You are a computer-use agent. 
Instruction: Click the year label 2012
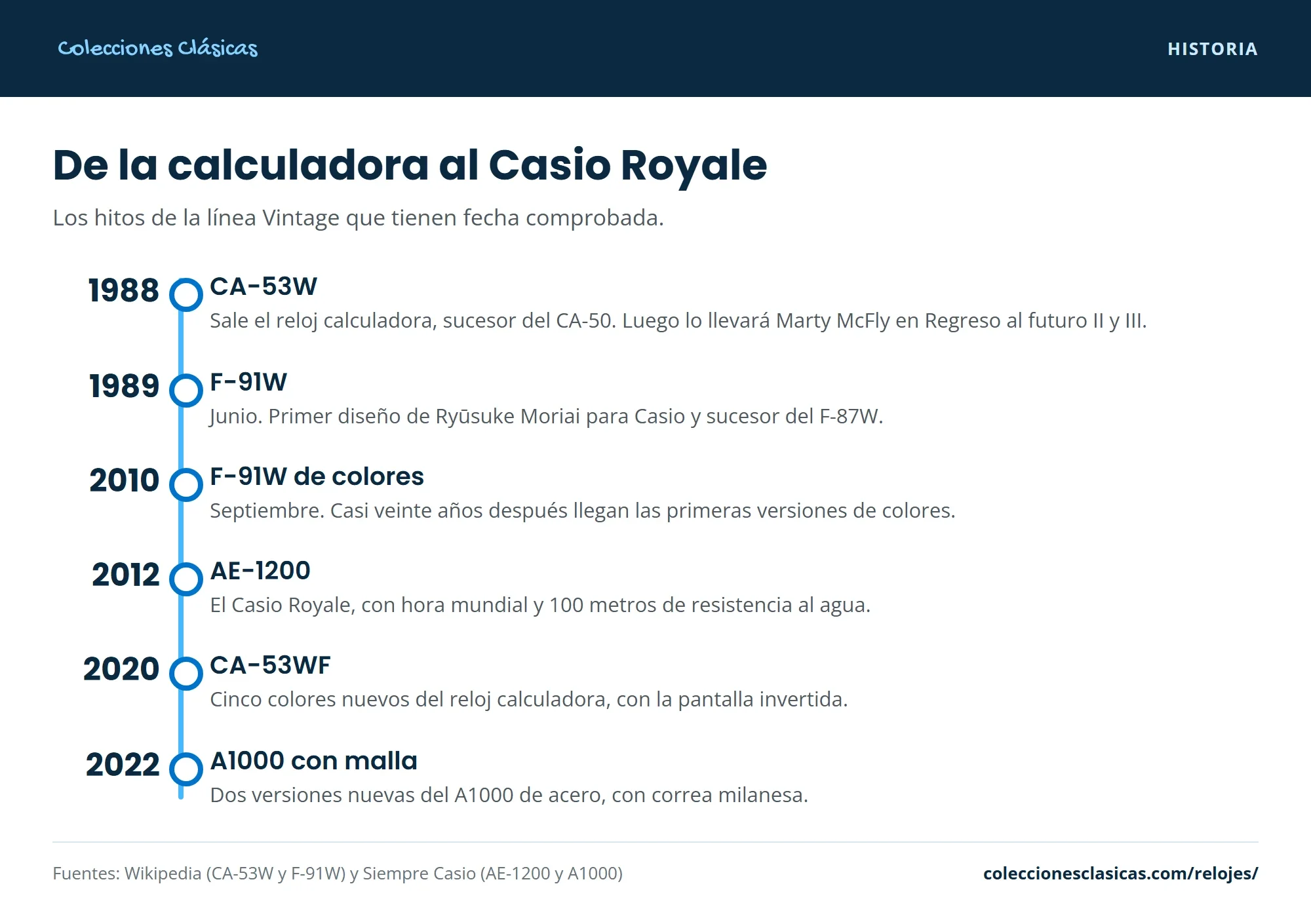coord(126,575)
